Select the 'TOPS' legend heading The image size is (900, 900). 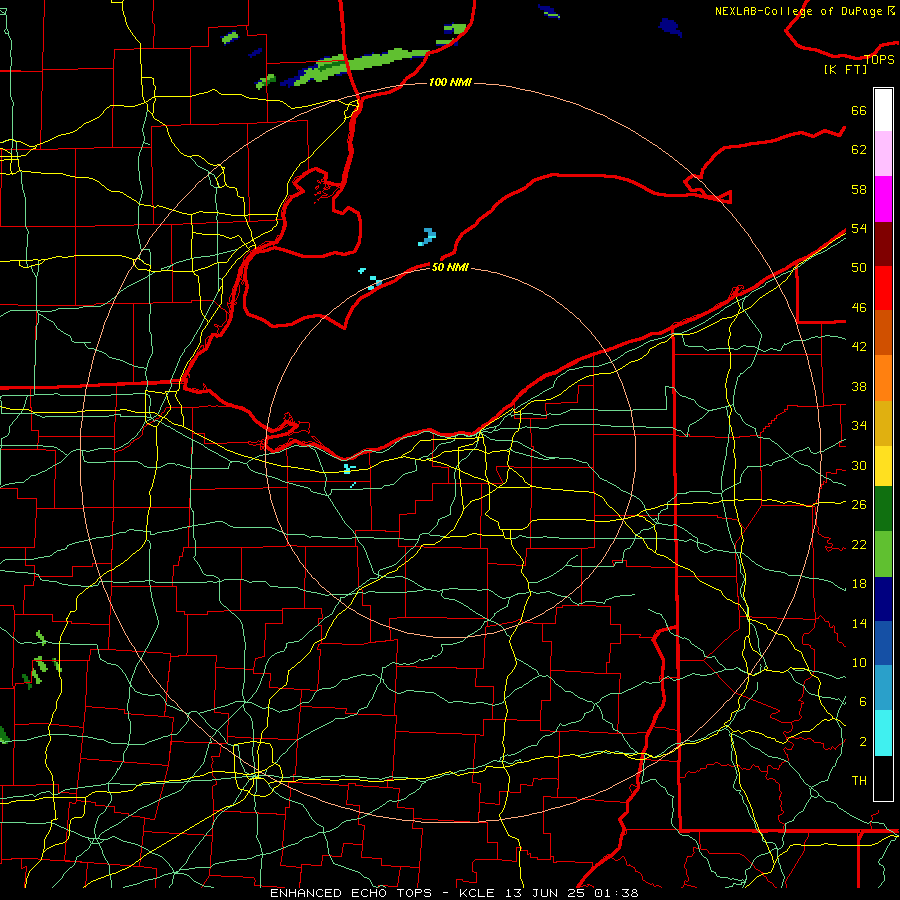tap(879, 60)
